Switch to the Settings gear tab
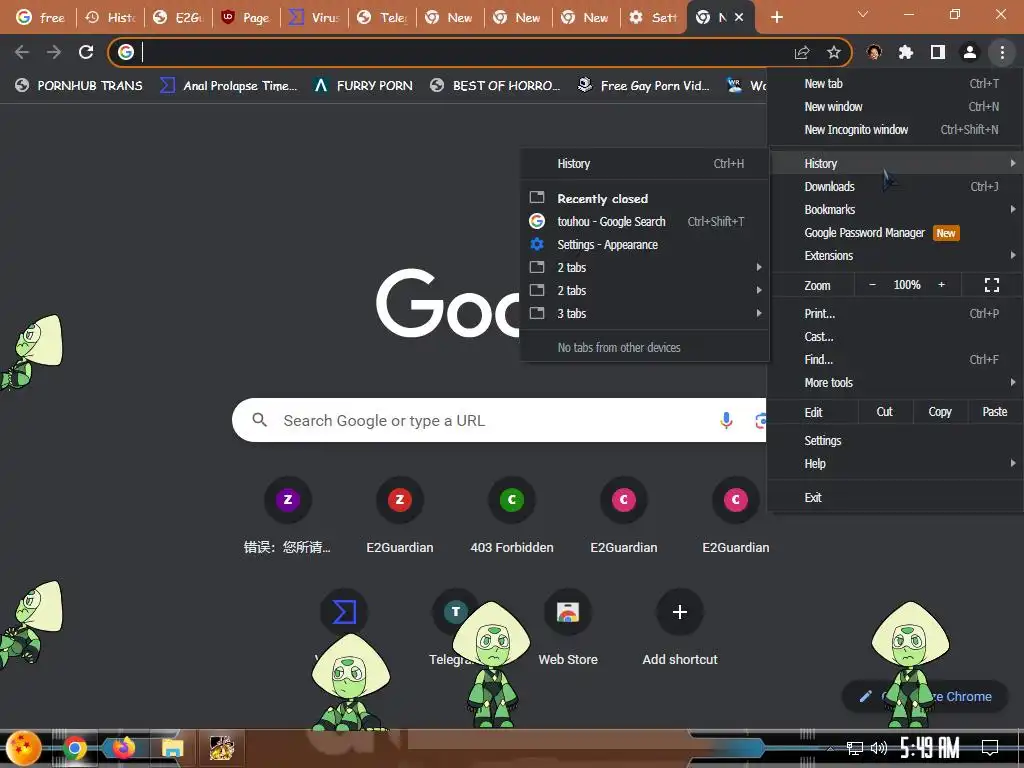The image size is (1024, 768). point(654,18)
